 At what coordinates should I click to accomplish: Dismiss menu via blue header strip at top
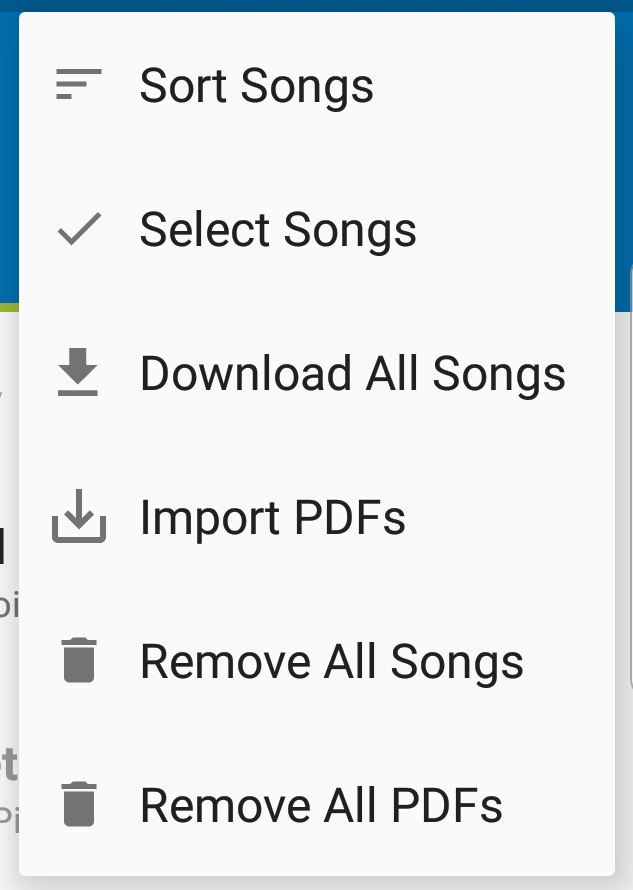tap(316, 5)
